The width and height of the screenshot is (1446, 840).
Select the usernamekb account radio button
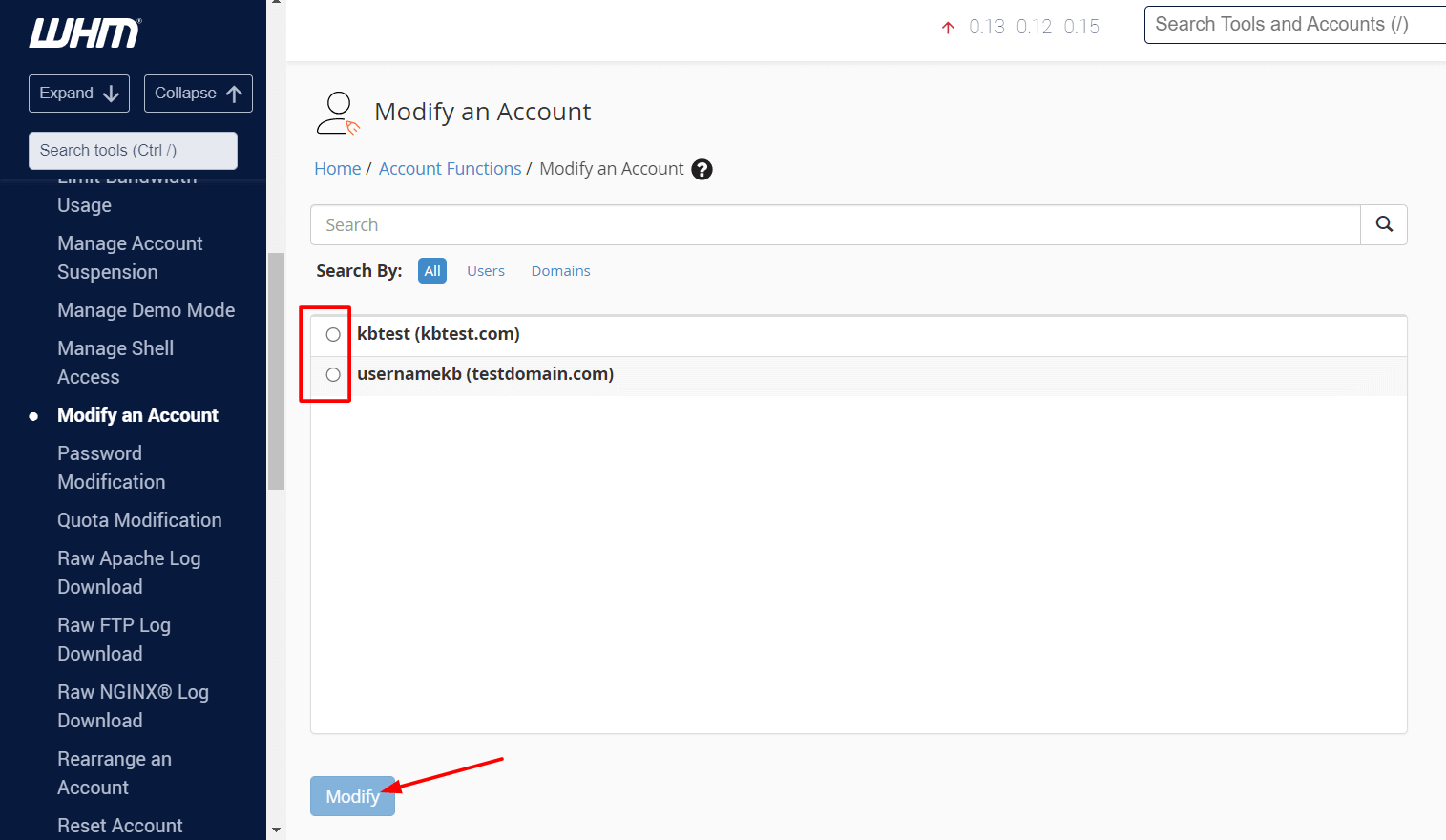pos(332,375)
